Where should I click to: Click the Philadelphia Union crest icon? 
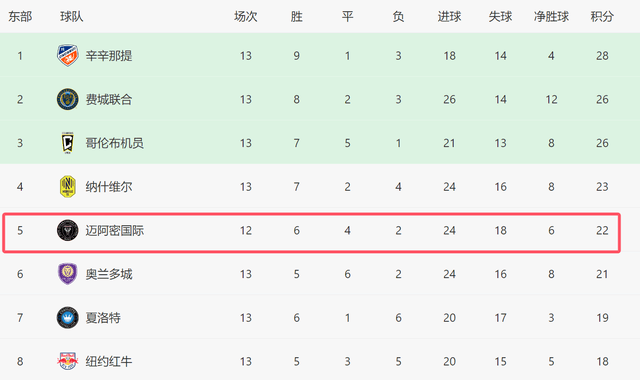pos(67,99)
